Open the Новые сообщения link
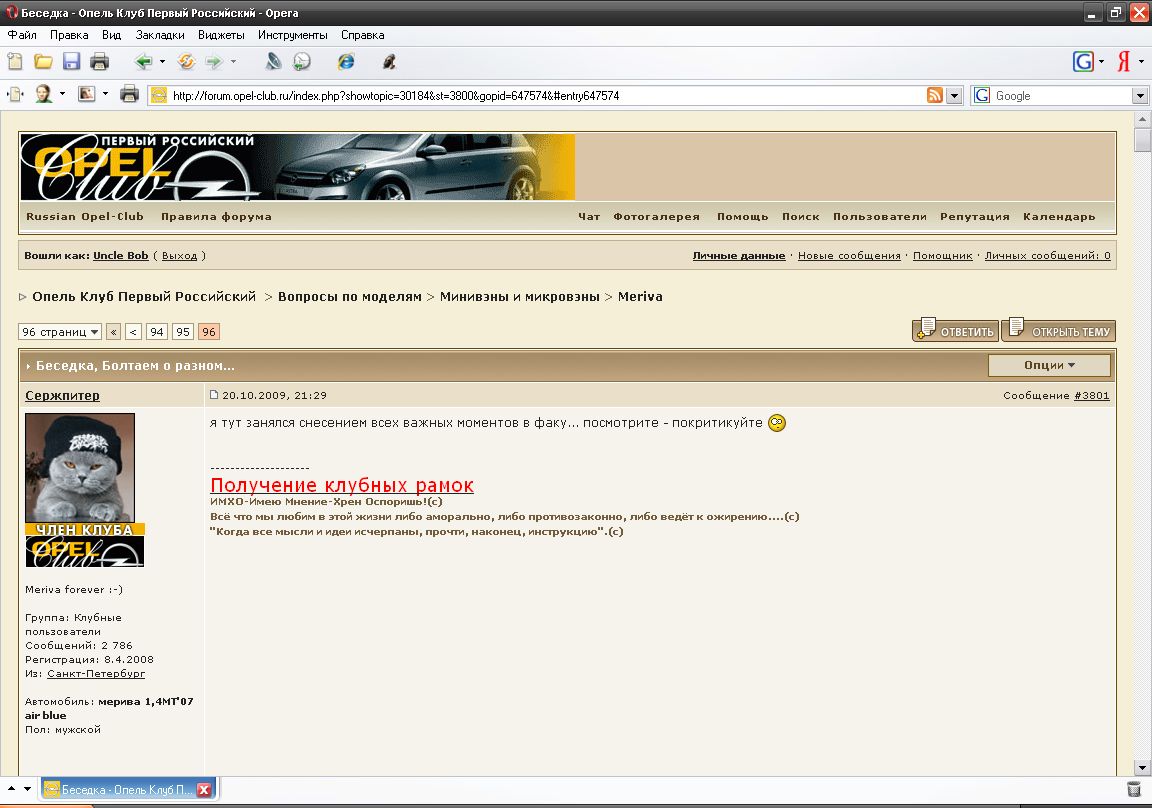 (849, 256)
